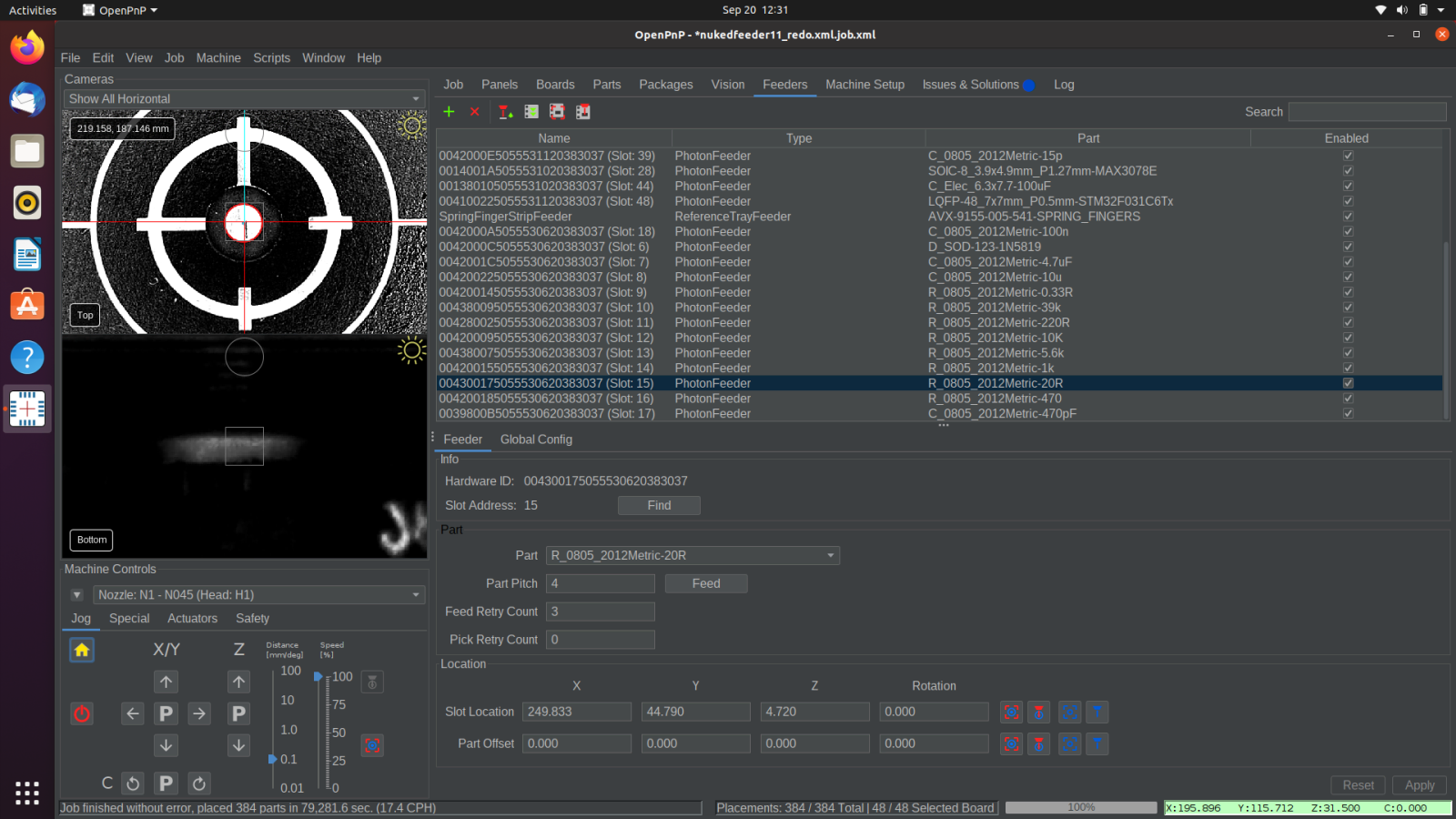Home the machine with the yellow house button

pyautogui.click(x=82, y=650)
